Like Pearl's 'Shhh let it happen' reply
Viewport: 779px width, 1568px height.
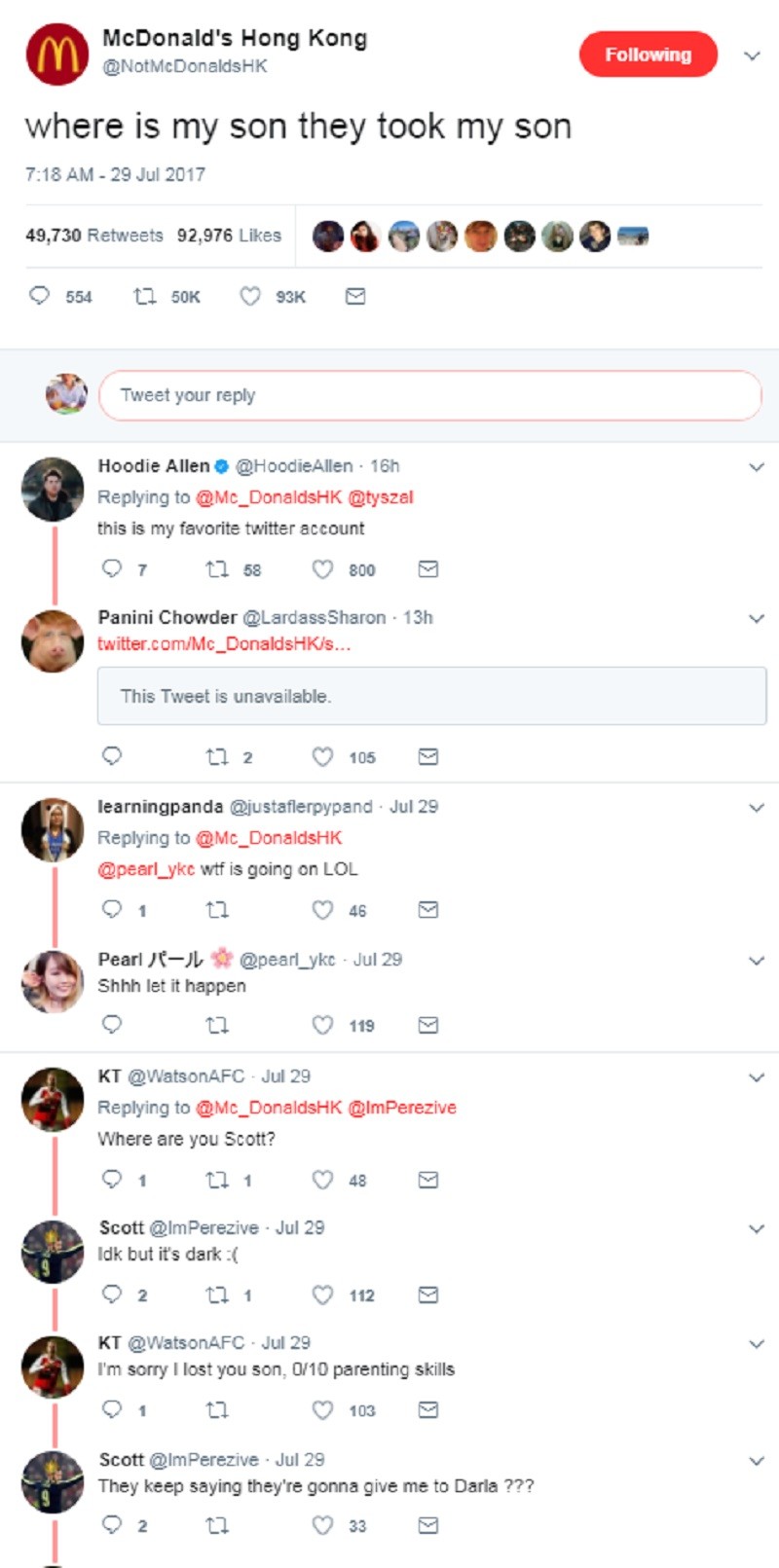[322, 1025]
